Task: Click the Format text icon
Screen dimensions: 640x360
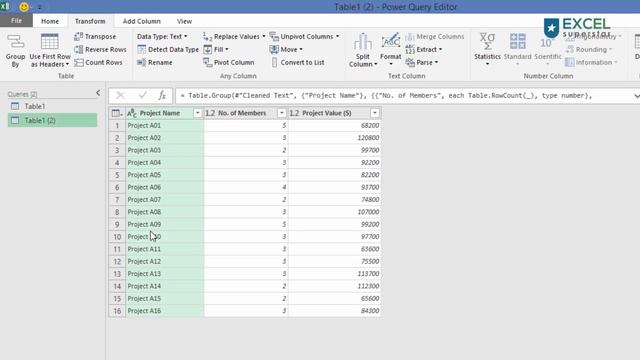Action: point(391,42)
